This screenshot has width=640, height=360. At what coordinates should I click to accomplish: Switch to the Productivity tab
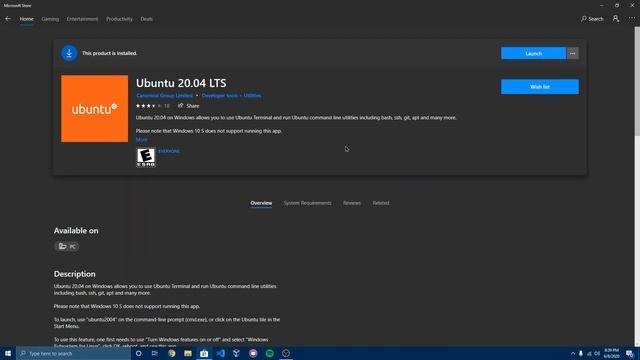(x=119, y=19)
